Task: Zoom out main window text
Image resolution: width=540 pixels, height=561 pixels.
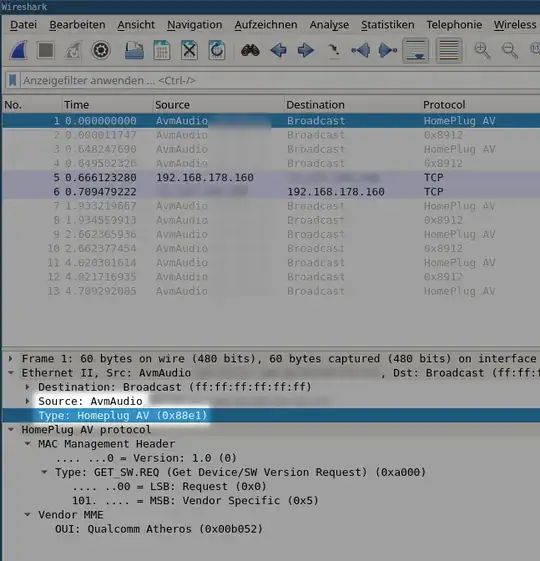Action: click(x=510, y=50)
